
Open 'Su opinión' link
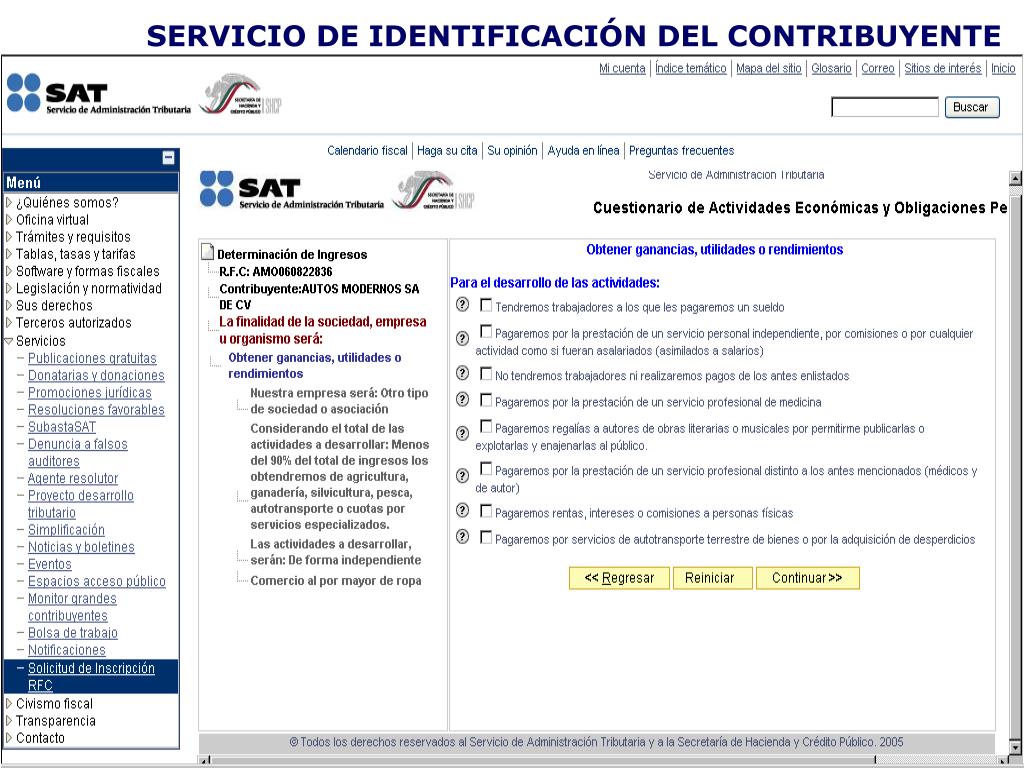[x=513, y=151]
